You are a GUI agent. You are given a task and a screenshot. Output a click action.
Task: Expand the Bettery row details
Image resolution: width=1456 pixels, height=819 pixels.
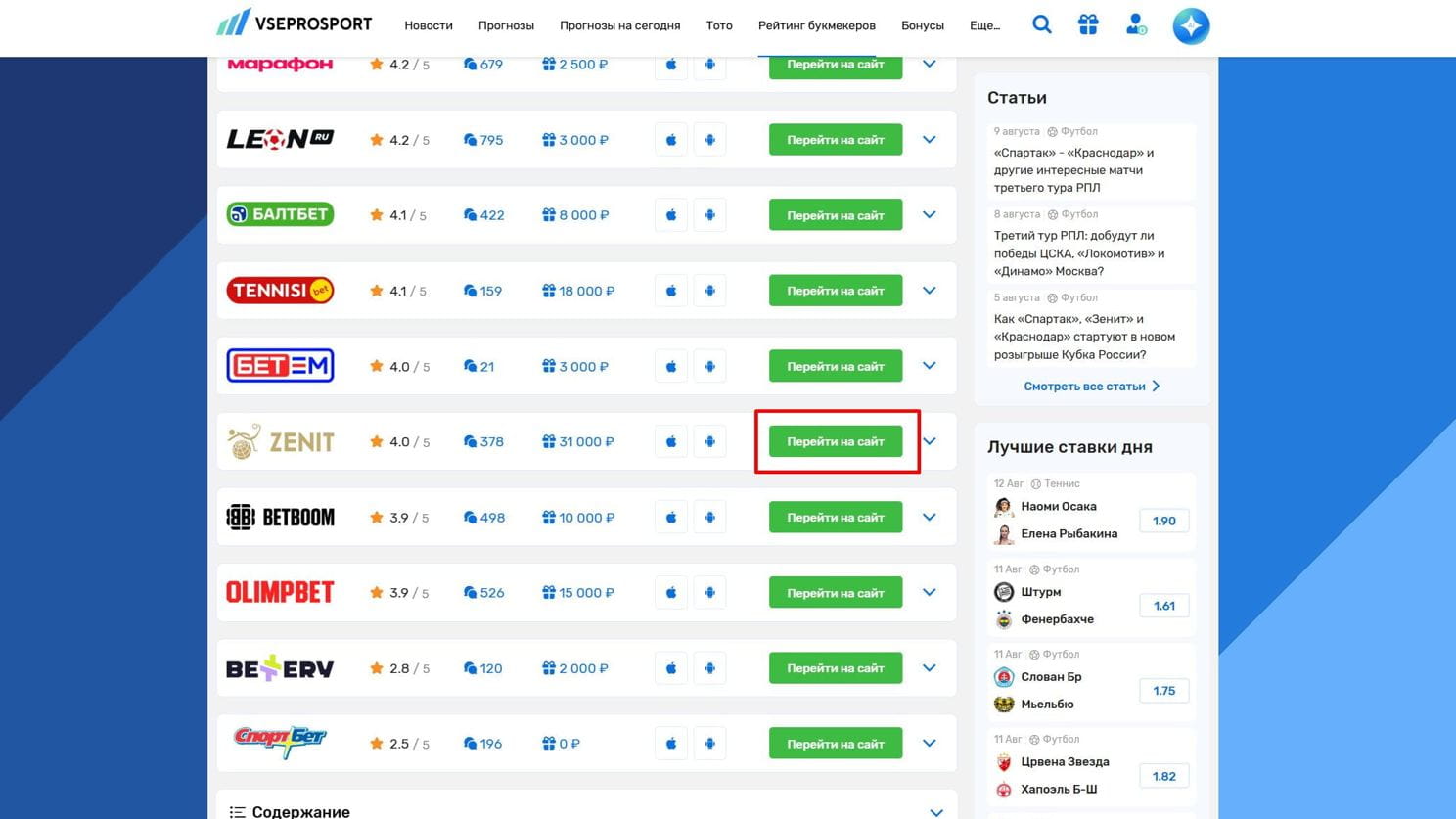point(930,668)
